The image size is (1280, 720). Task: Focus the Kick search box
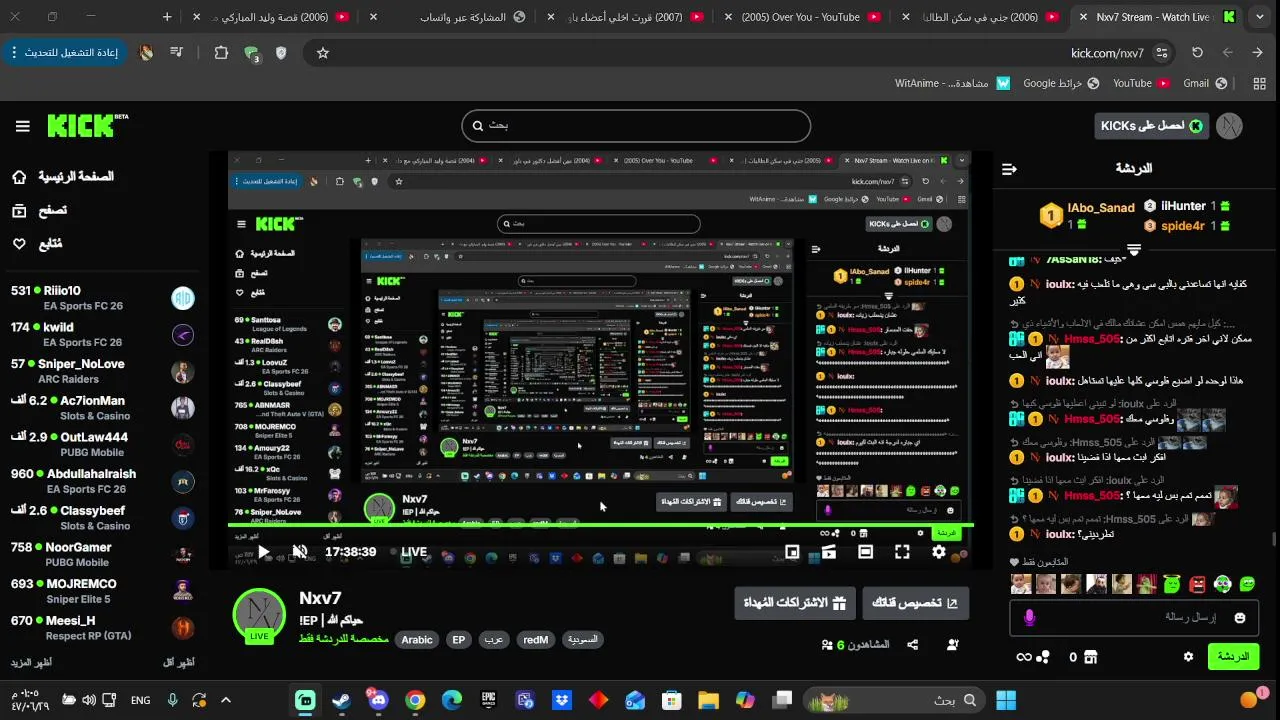[x=636, y=126]
